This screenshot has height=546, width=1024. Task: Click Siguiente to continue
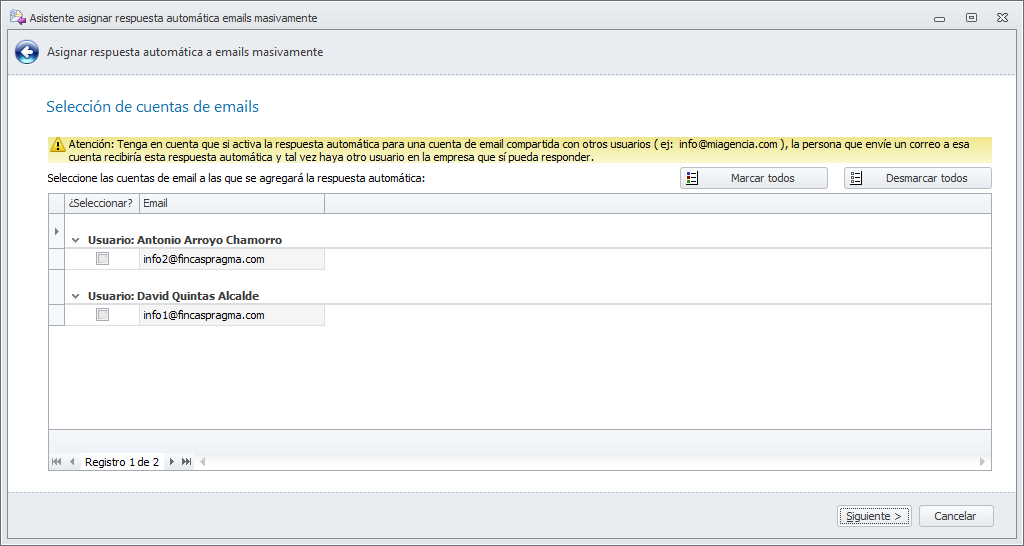coord(874,517)
